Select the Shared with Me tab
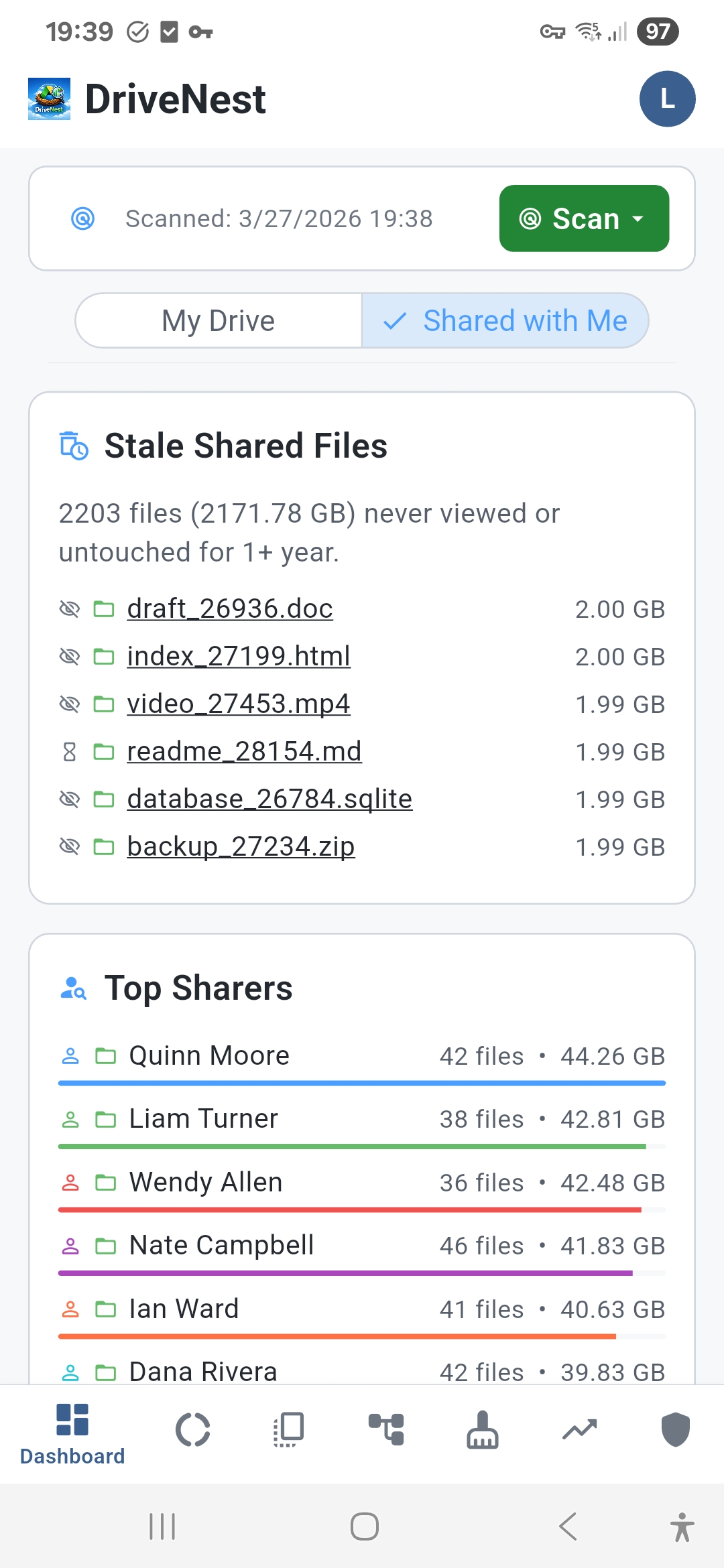Viewport: 724px width, 1568px height. 505,321
